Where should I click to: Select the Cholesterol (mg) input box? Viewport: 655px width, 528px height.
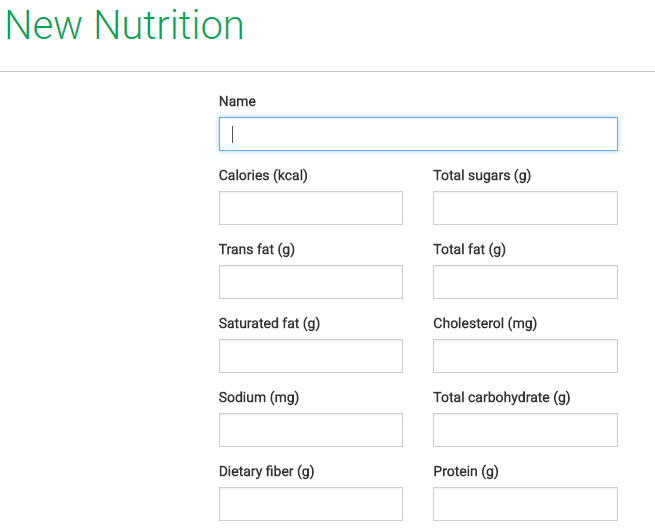(x=525, y=356)
